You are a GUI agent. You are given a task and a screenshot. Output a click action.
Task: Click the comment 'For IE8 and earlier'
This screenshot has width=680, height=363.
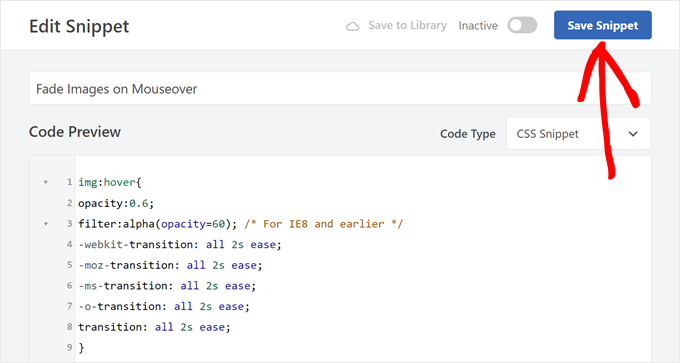pos(324,224)
